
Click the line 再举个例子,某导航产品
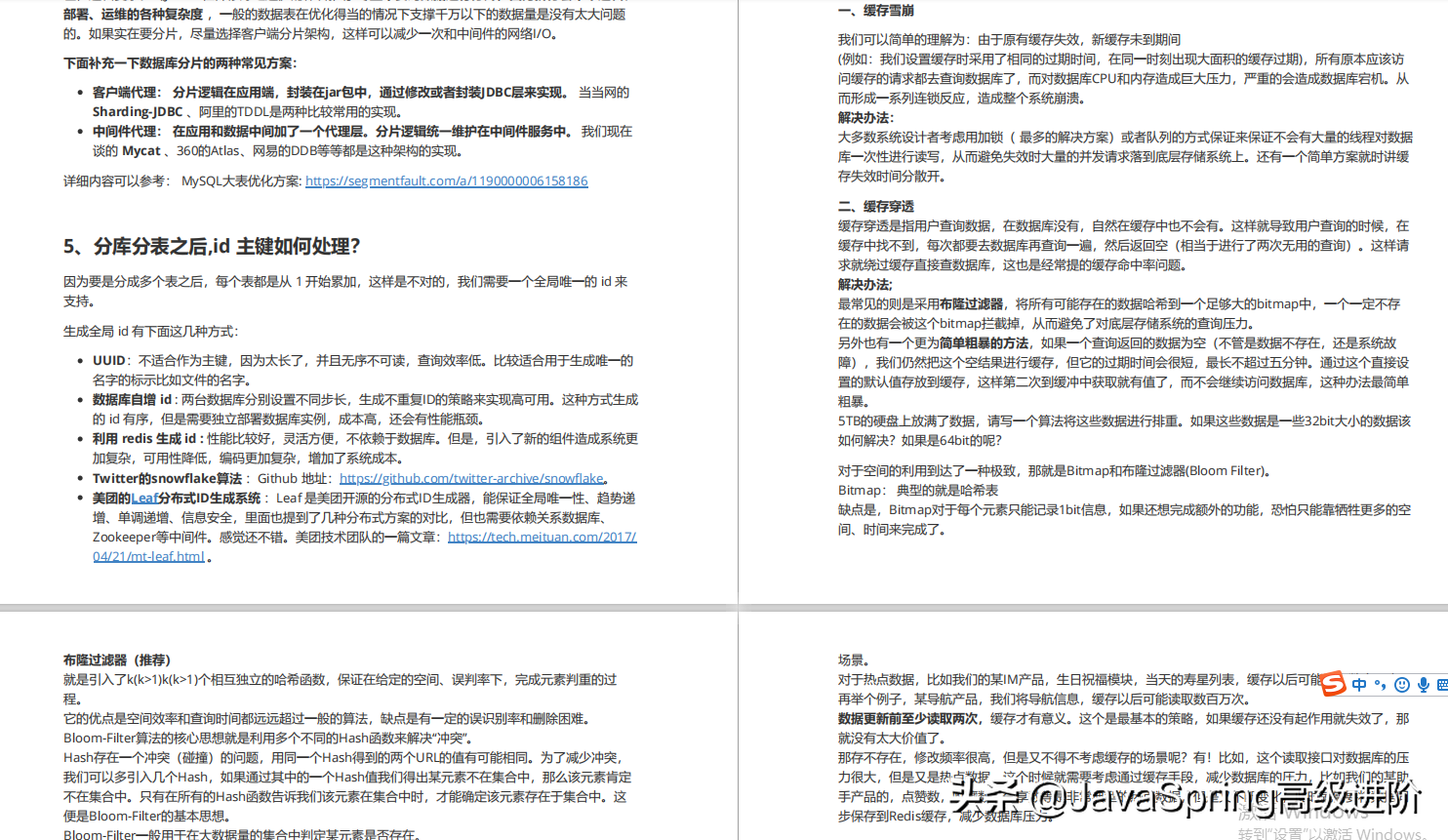1044,699
